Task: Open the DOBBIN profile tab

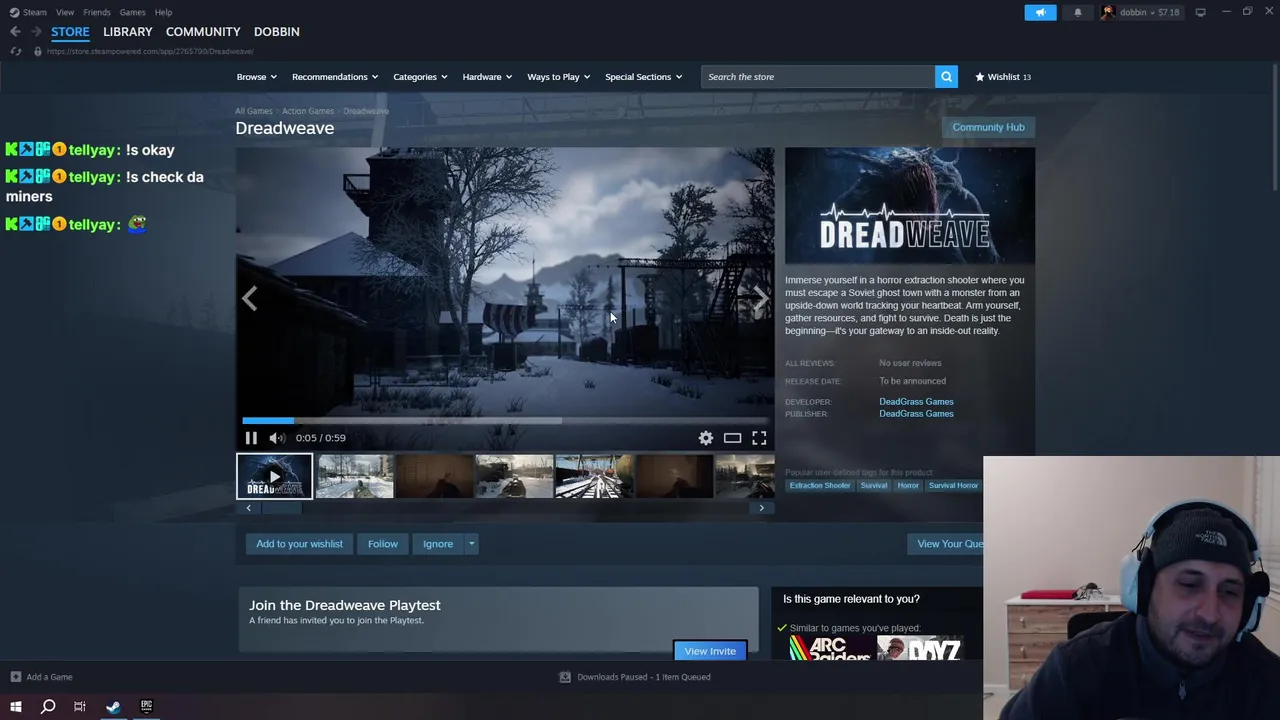Action: point(277,32)
